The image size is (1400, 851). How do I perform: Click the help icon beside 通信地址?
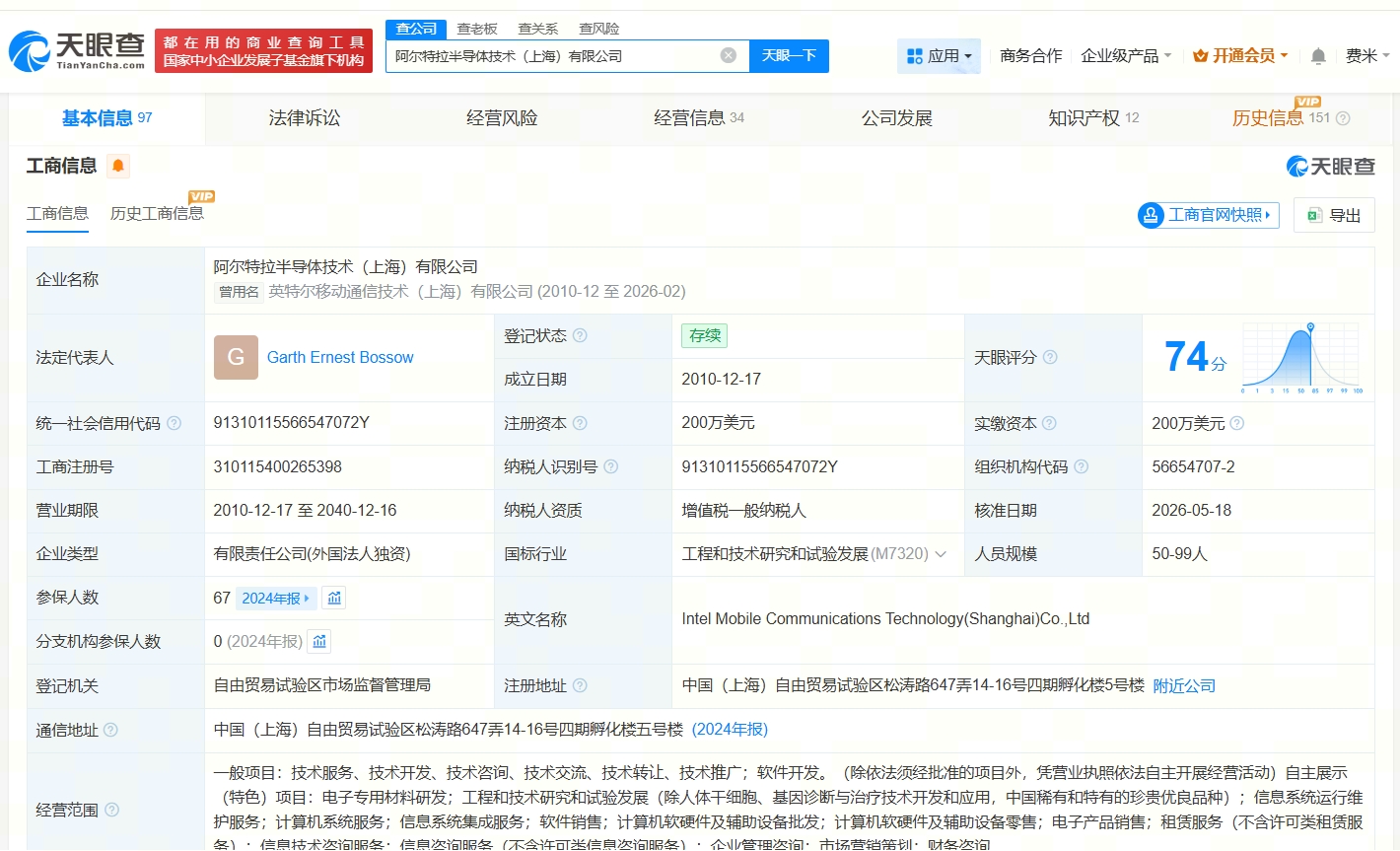pos(110,730)
